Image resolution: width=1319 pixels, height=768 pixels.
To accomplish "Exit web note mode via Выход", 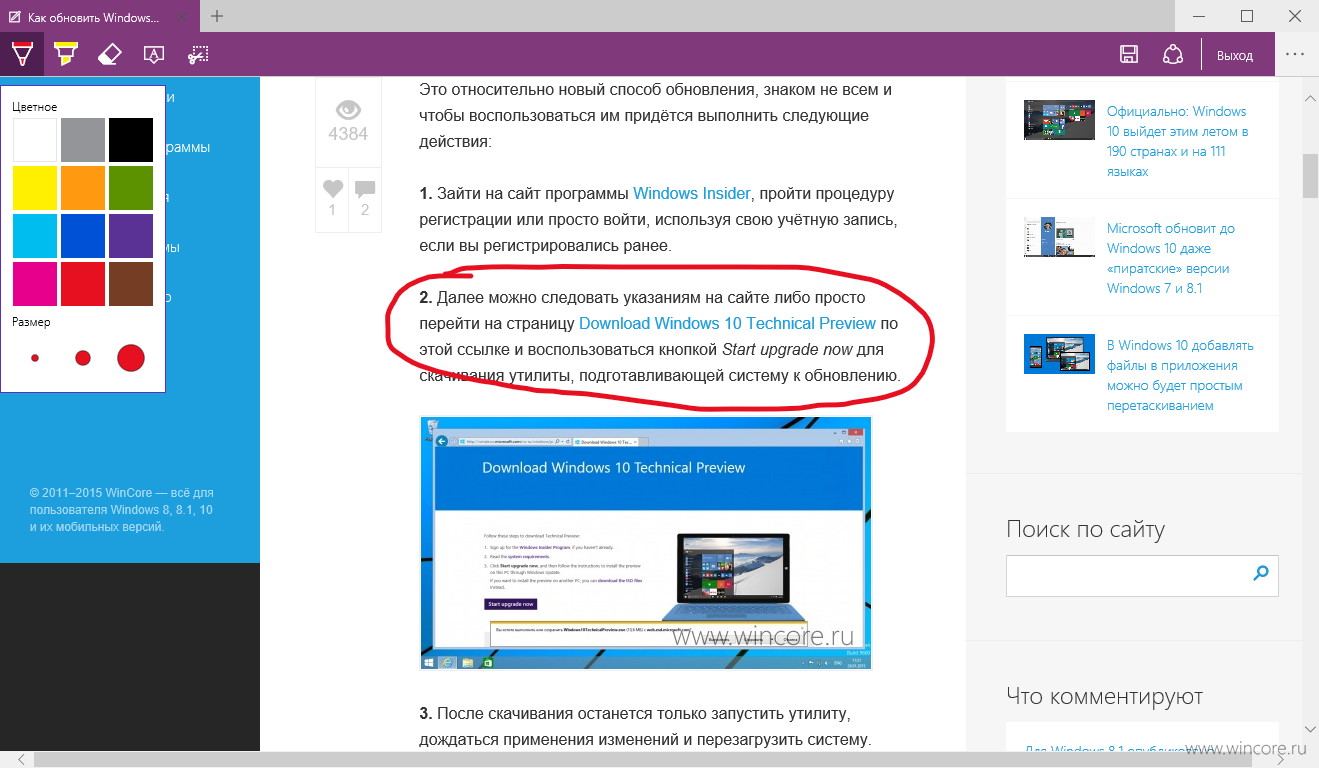I will click(x=1235, y=55).
